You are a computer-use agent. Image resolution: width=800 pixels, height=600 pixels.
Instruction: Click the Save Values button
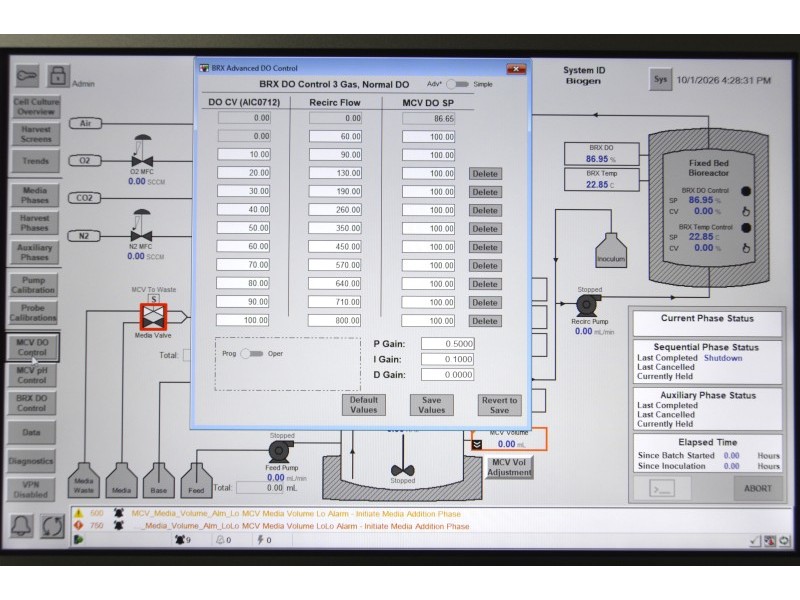tap(432, 405)
